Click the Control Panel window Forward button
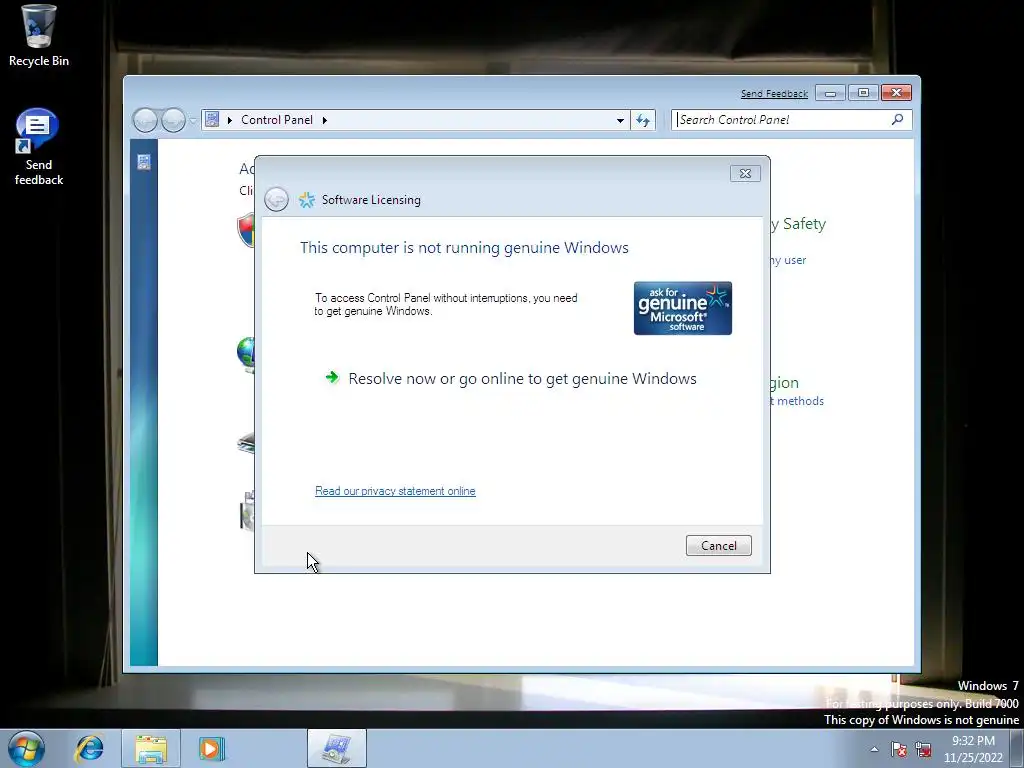The height and width of the screenshot is (768, 1024). [x=173, y=120]
